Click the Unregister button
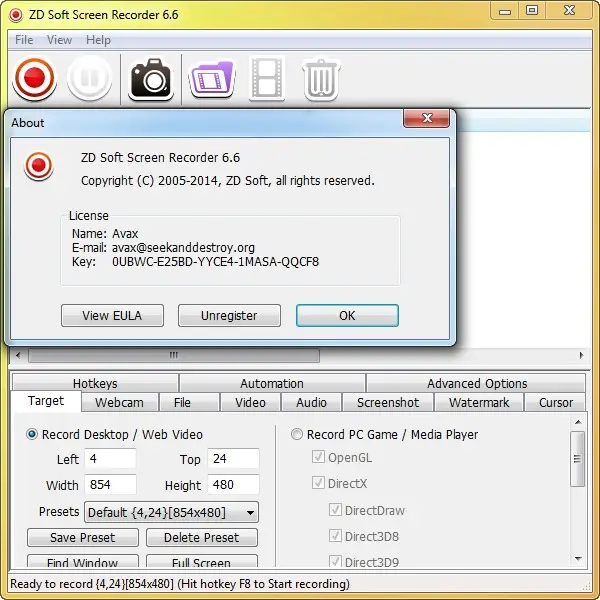 pyautogui.click(x=229, y=316)
